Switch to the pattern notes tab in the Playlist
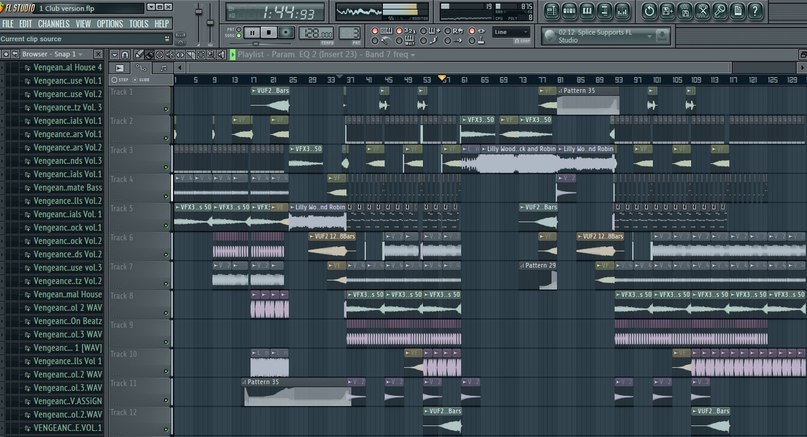The width and height of the screenshot is (807, 437). tap(163, 68)
